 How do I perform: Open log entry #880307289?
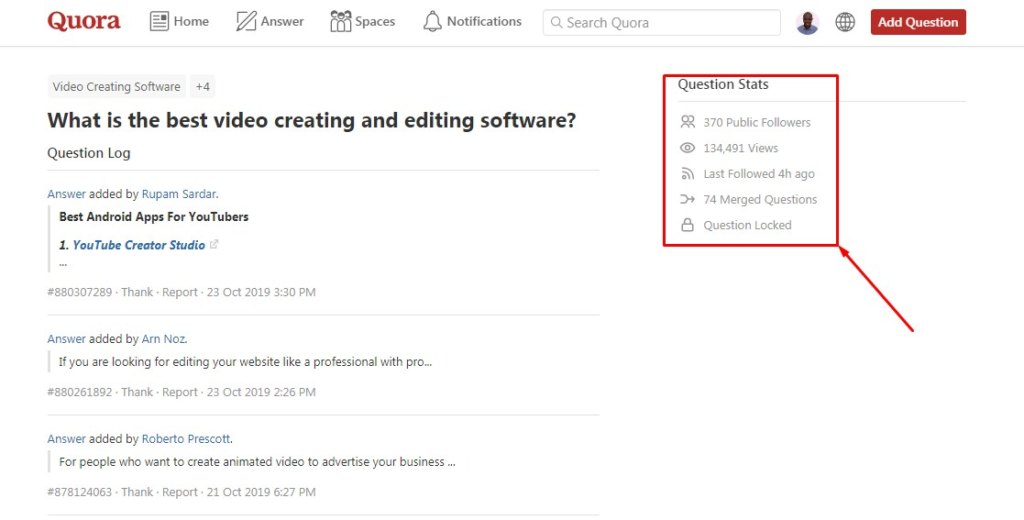point(80,292)
